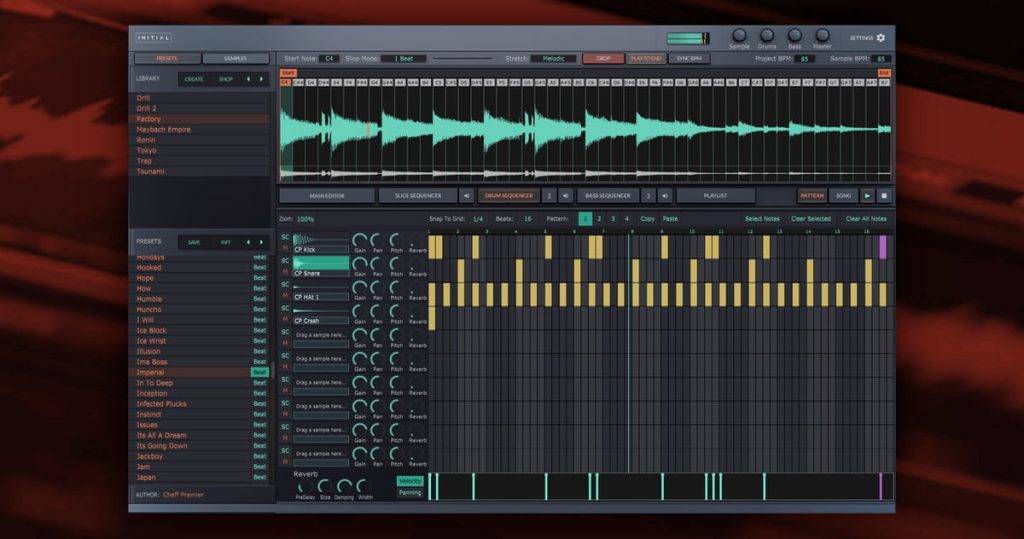Image resolution: width=1024 pixels, height=539 pixels.
Task: Adjust the Bass volume knob
Action: tap(794, 35)
